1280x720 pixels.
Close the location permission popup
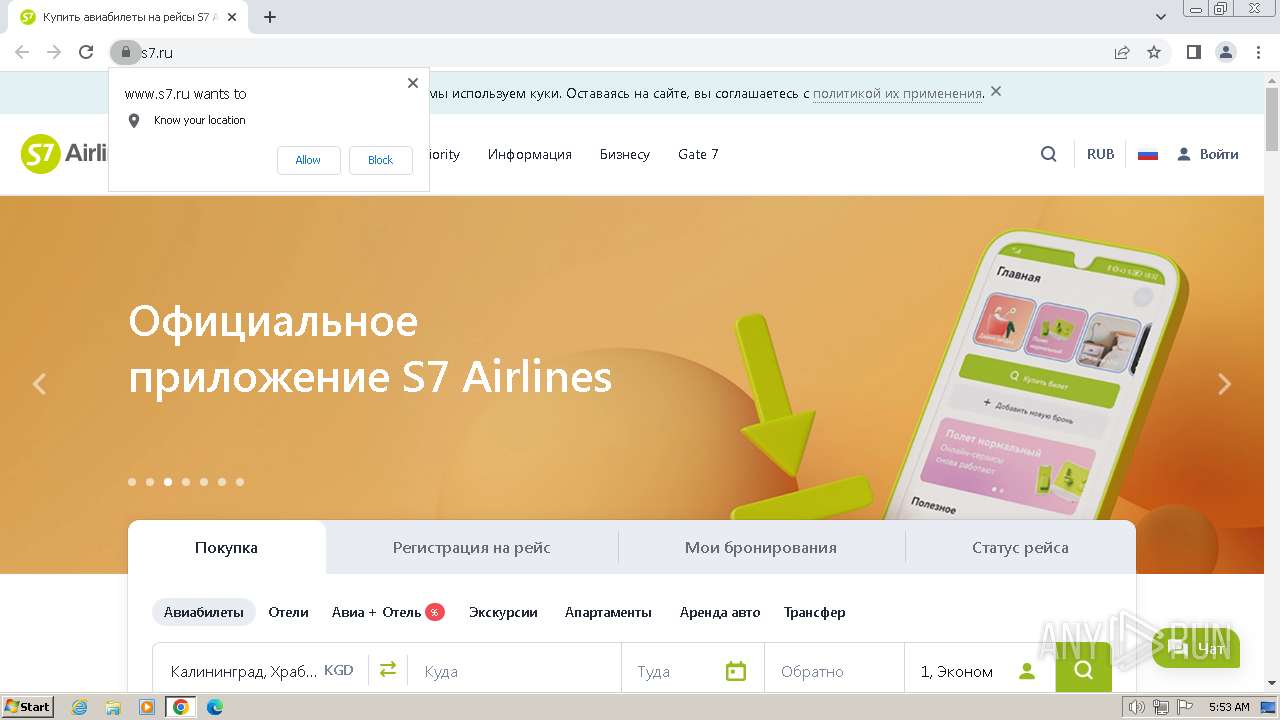point(413,83)
